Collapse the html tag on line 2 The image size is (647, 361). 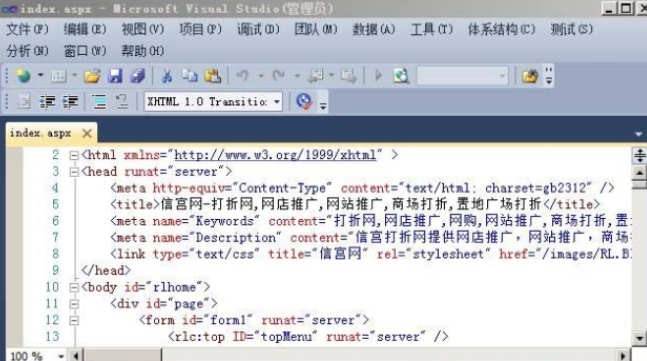[x=74, y=155]
